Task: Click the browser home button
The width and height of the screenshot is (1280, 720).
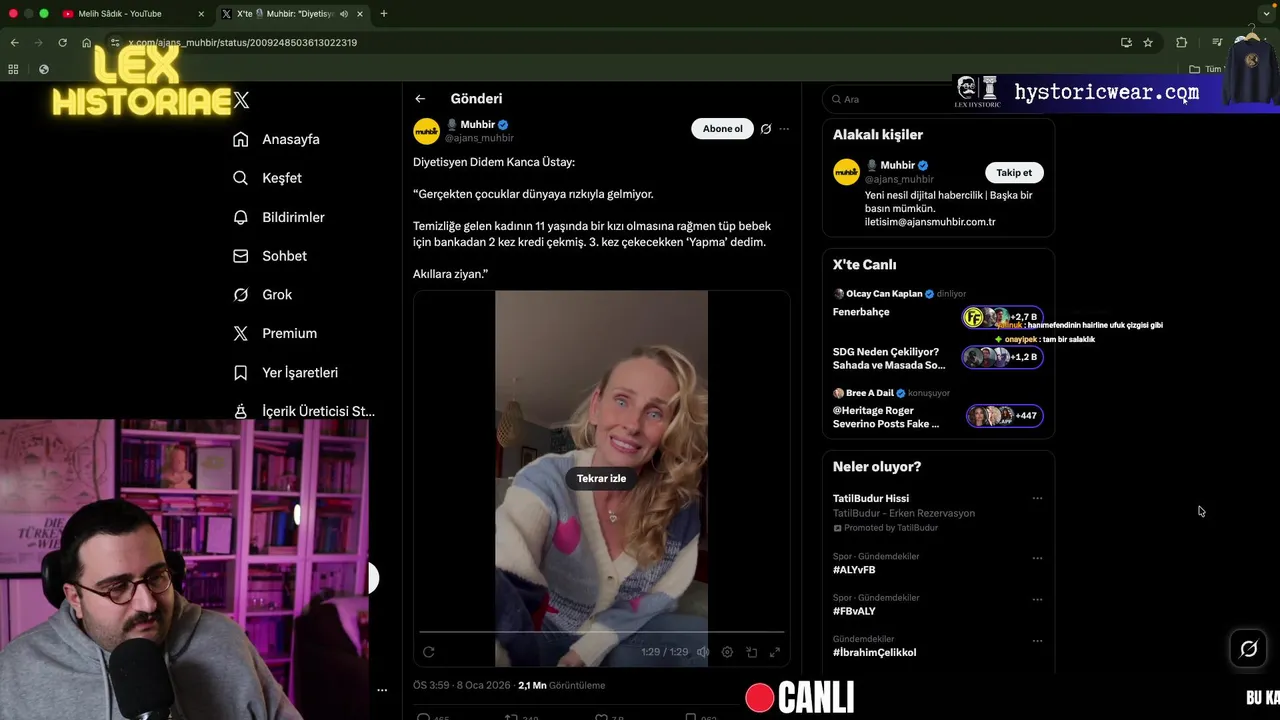Action: tap(86, 43)
